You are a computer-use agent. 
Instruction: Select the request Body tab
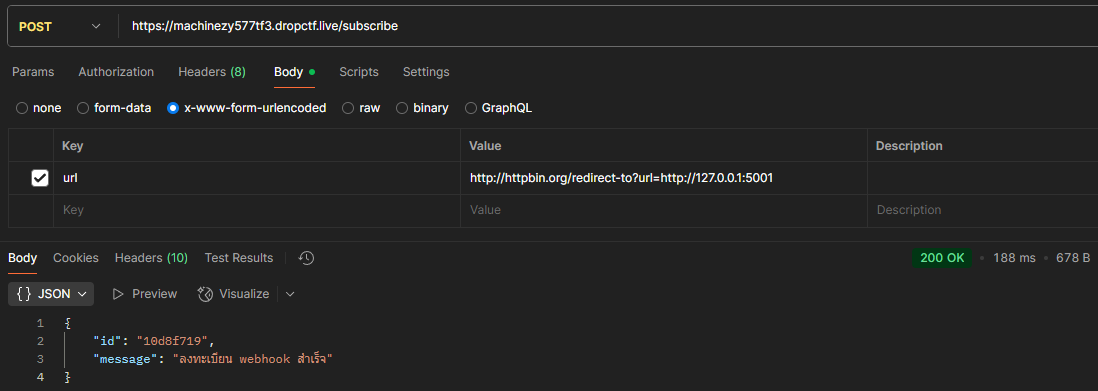click(294, 71)
